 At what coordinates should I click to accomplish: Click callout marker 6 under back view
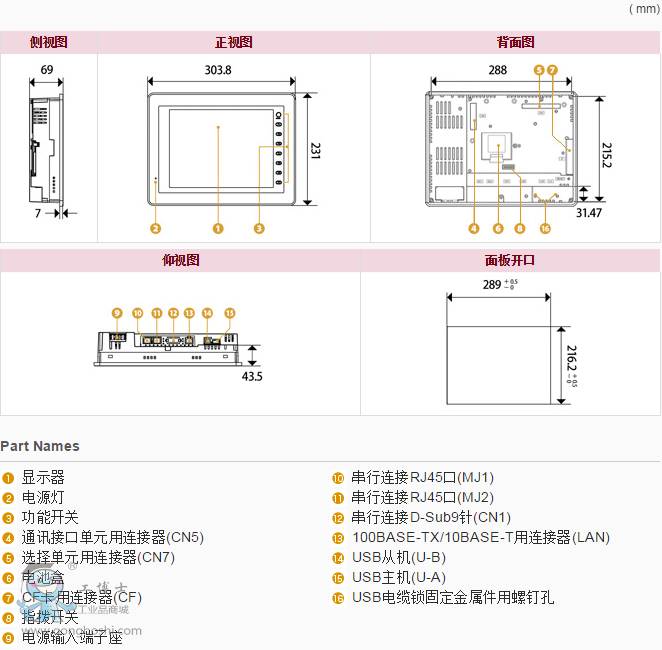pos(498,229)
